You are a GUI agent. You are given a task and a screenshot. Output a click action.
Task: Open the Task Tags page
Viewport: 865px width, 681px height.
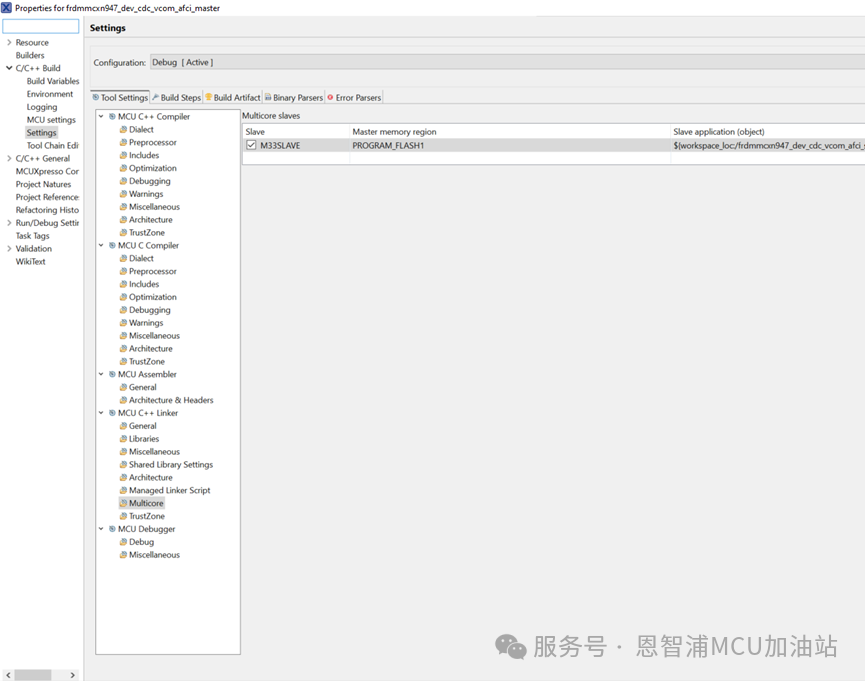tap(33, 236)
